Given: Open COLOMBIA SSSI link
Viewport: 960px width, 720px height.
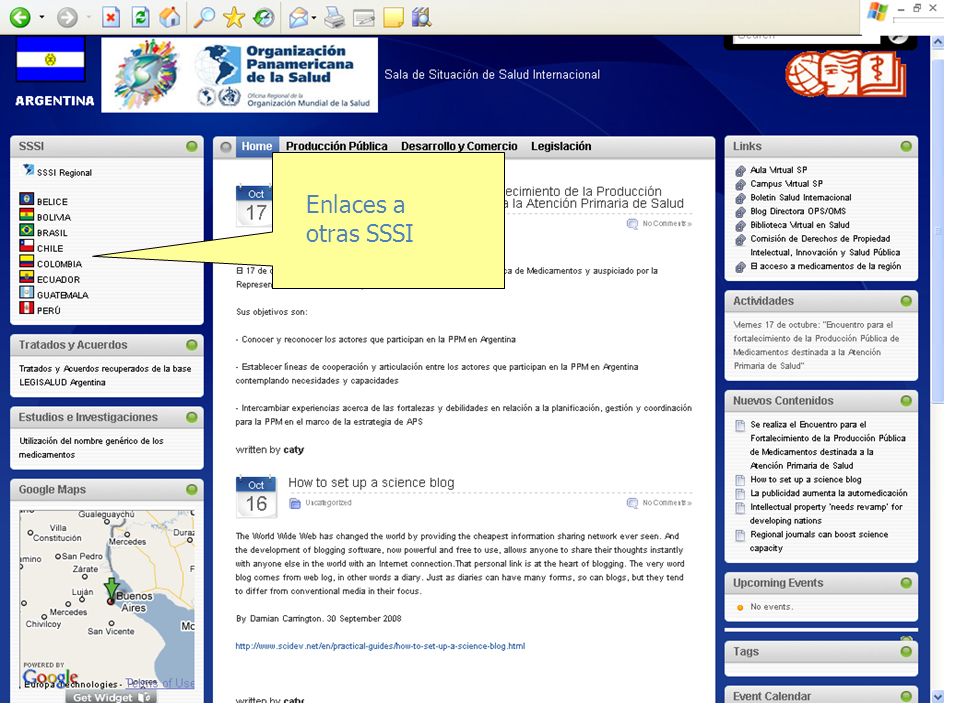Looking at the screenshot, I should pos(59,264).
